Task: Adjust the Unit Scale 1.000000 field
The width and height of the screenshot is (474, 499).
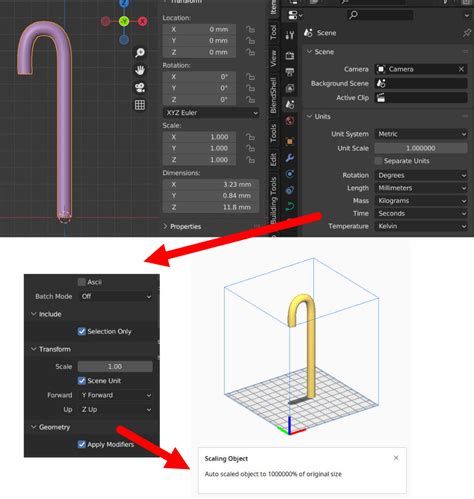Action: point(421,148)
